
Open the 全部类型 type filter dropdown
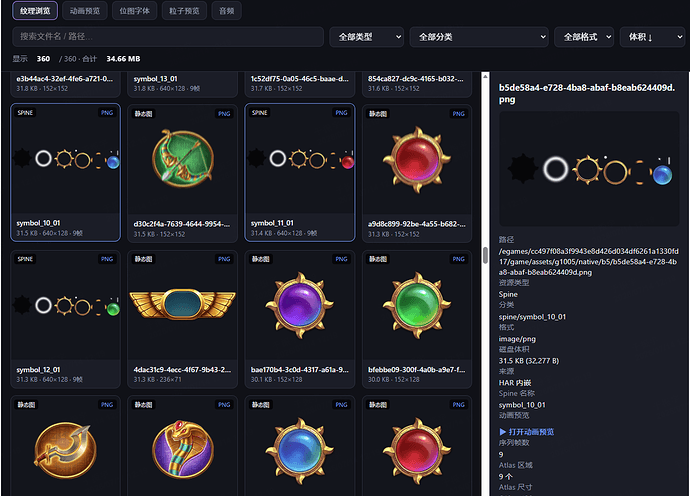(367, 37)
